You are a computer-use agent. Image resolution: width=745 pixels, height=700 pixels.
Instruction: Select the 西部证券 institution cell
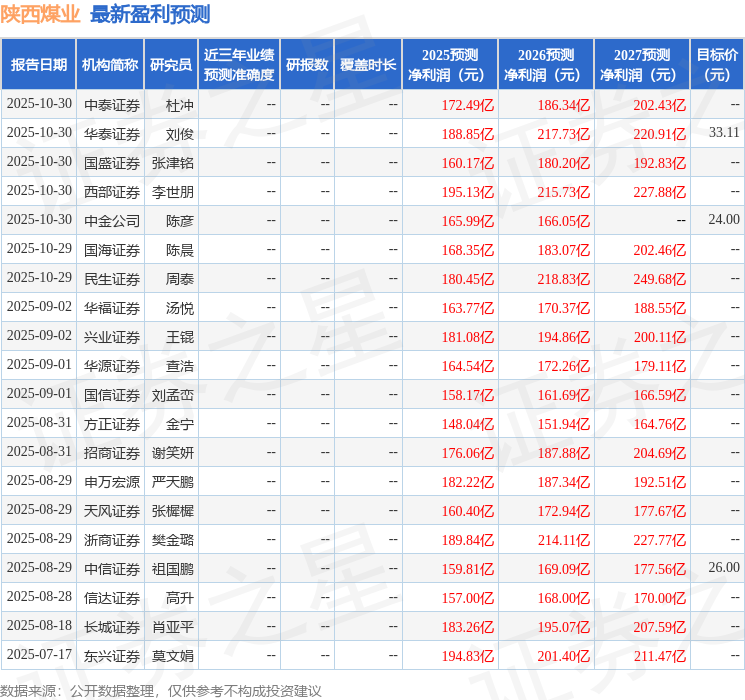pyautogui.click(x=112, y=192)
